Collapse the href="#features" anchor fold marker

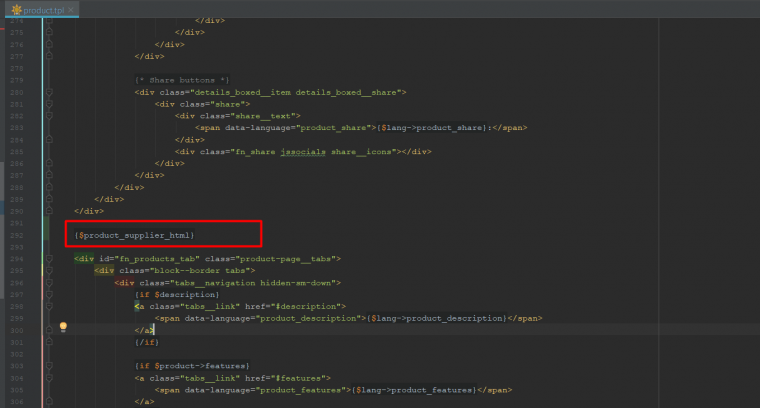pyautogui.click(x=50, y=378)
